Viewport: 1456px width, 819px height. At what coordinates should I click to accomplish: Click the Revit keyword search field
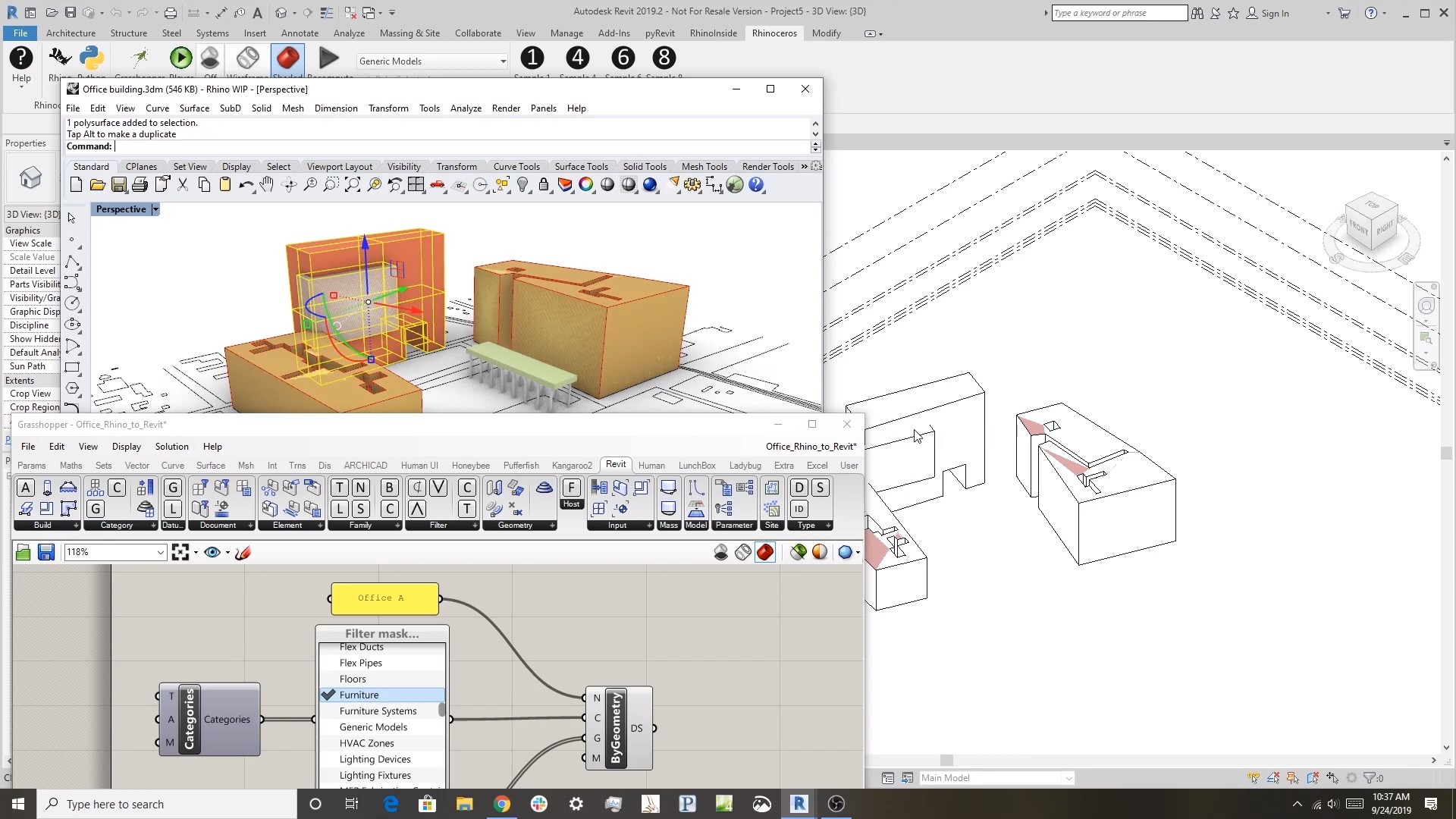click(x=1119, y=13)
